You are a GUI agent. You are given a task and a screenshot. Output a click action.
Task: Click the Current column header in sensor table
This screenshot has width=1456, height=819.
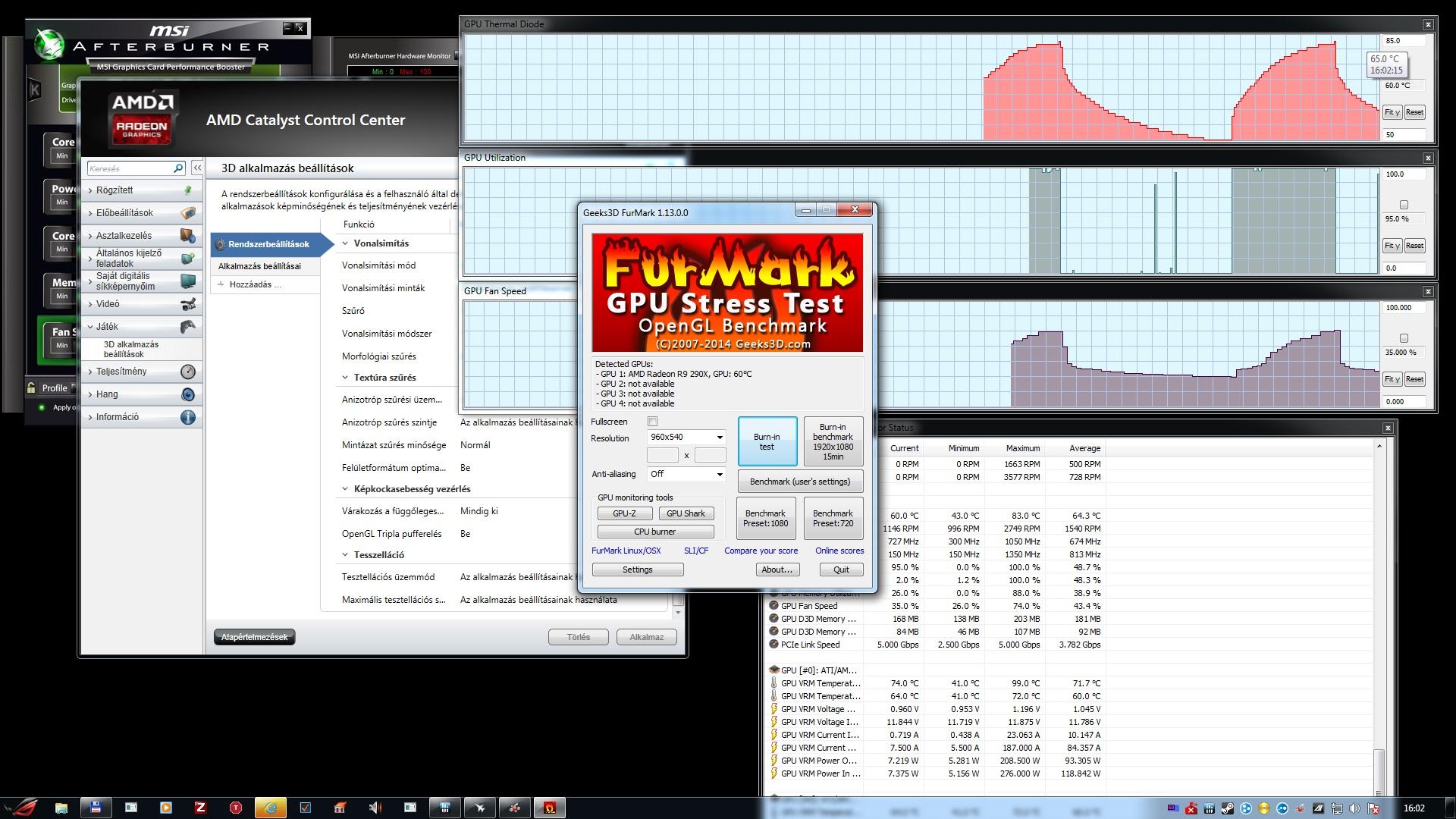point(904,448)
